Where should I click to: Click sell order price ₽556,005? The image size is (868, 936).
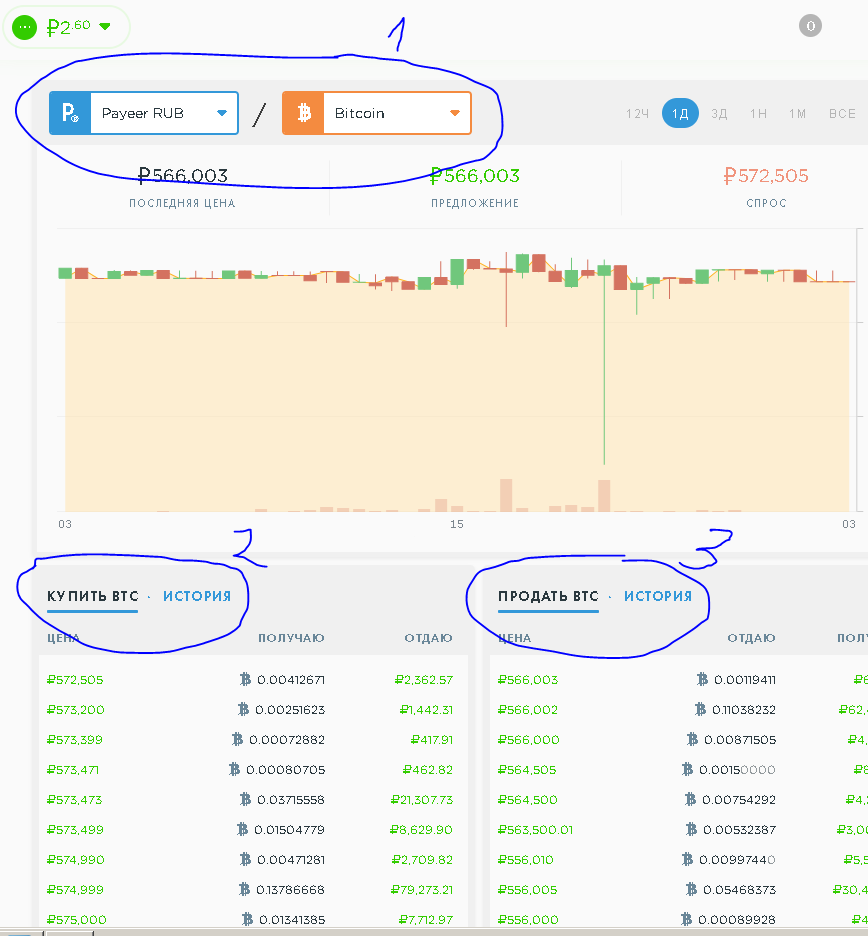tap(528, 889)
